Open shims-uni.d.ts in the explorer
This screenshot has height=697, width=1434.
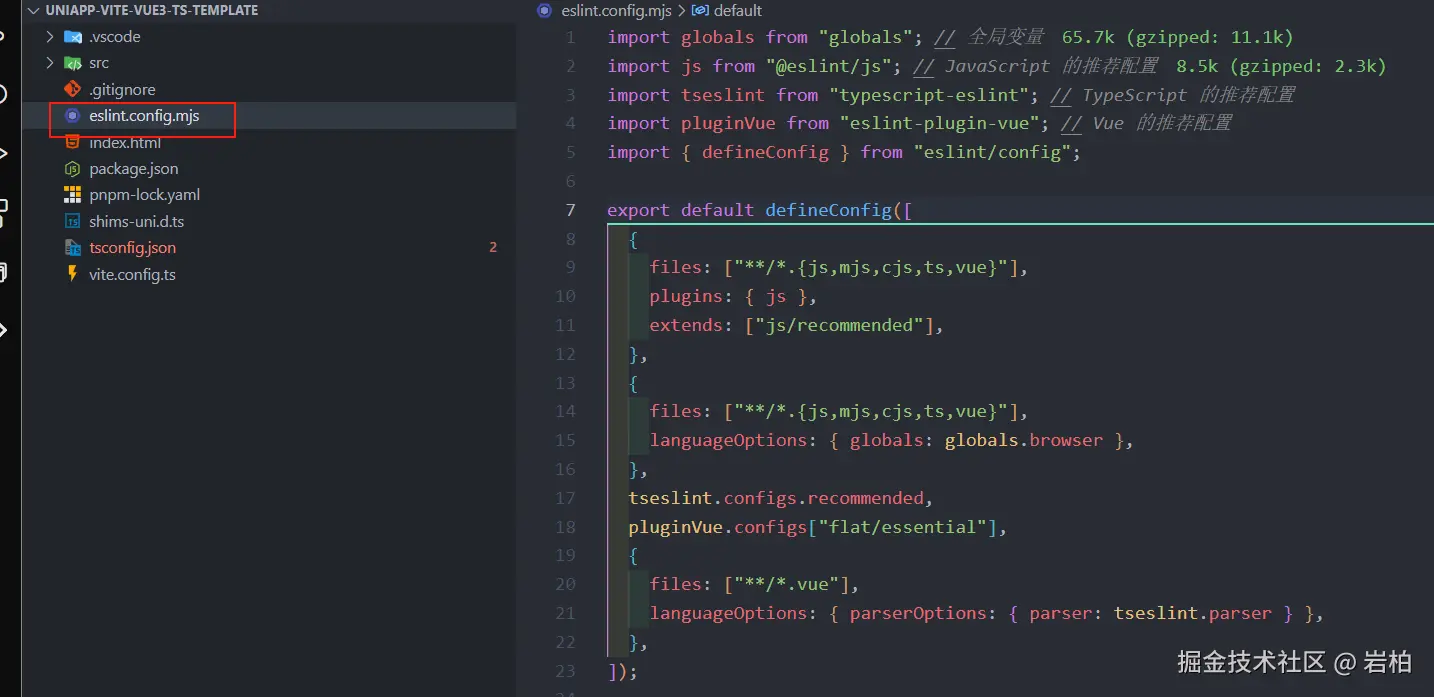click(x=269, y=221)
